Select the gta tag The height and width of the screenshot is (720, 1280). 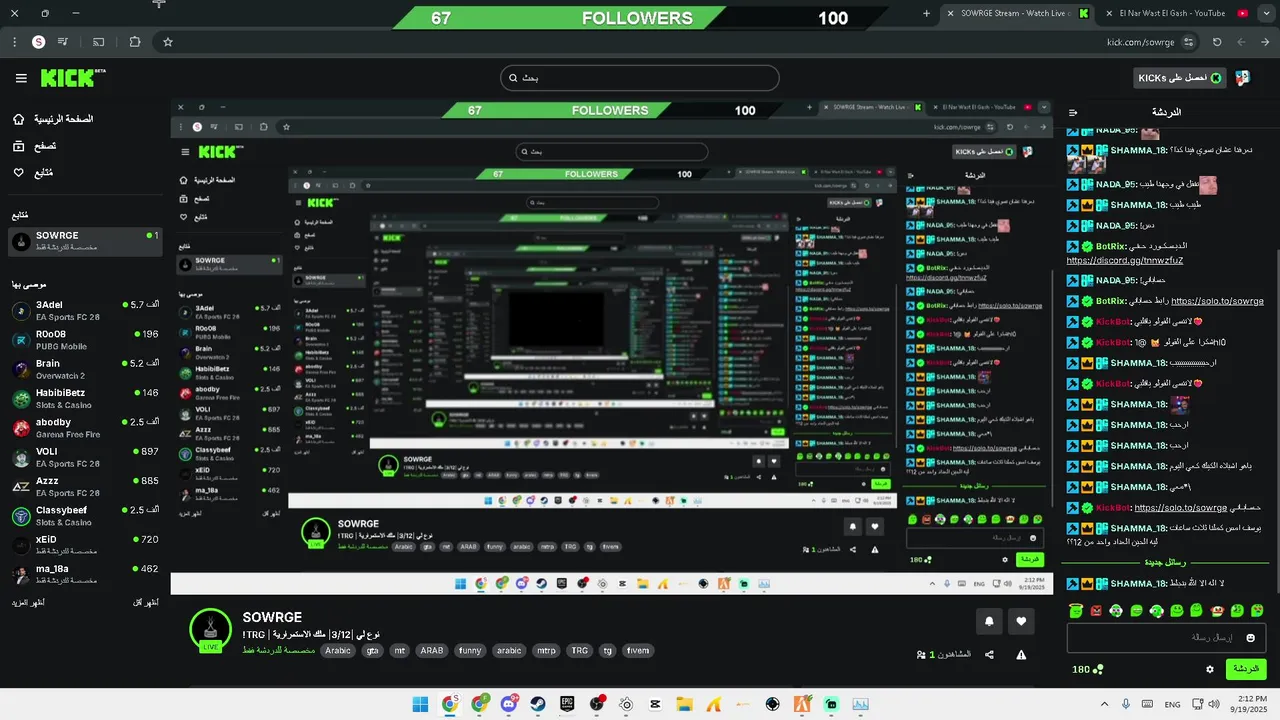(x=372, y=651)
